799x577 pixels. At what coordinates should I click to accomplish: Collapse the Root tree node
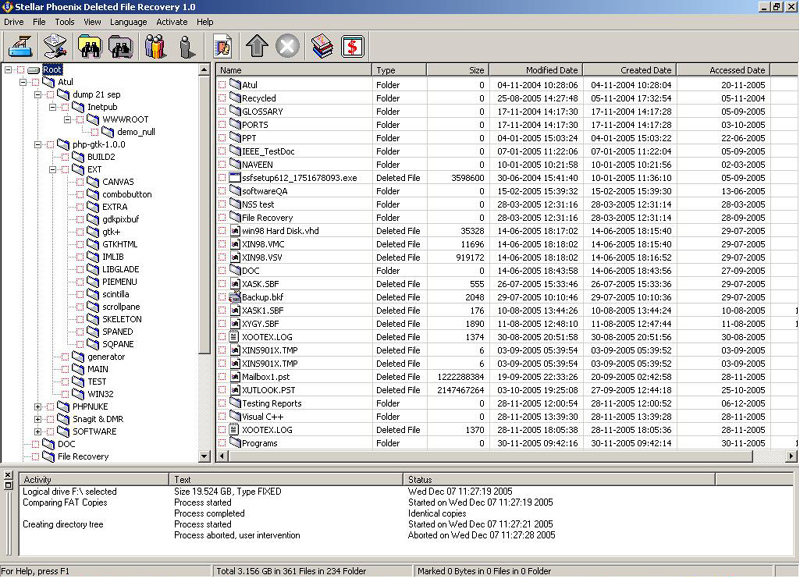point(8,70)
